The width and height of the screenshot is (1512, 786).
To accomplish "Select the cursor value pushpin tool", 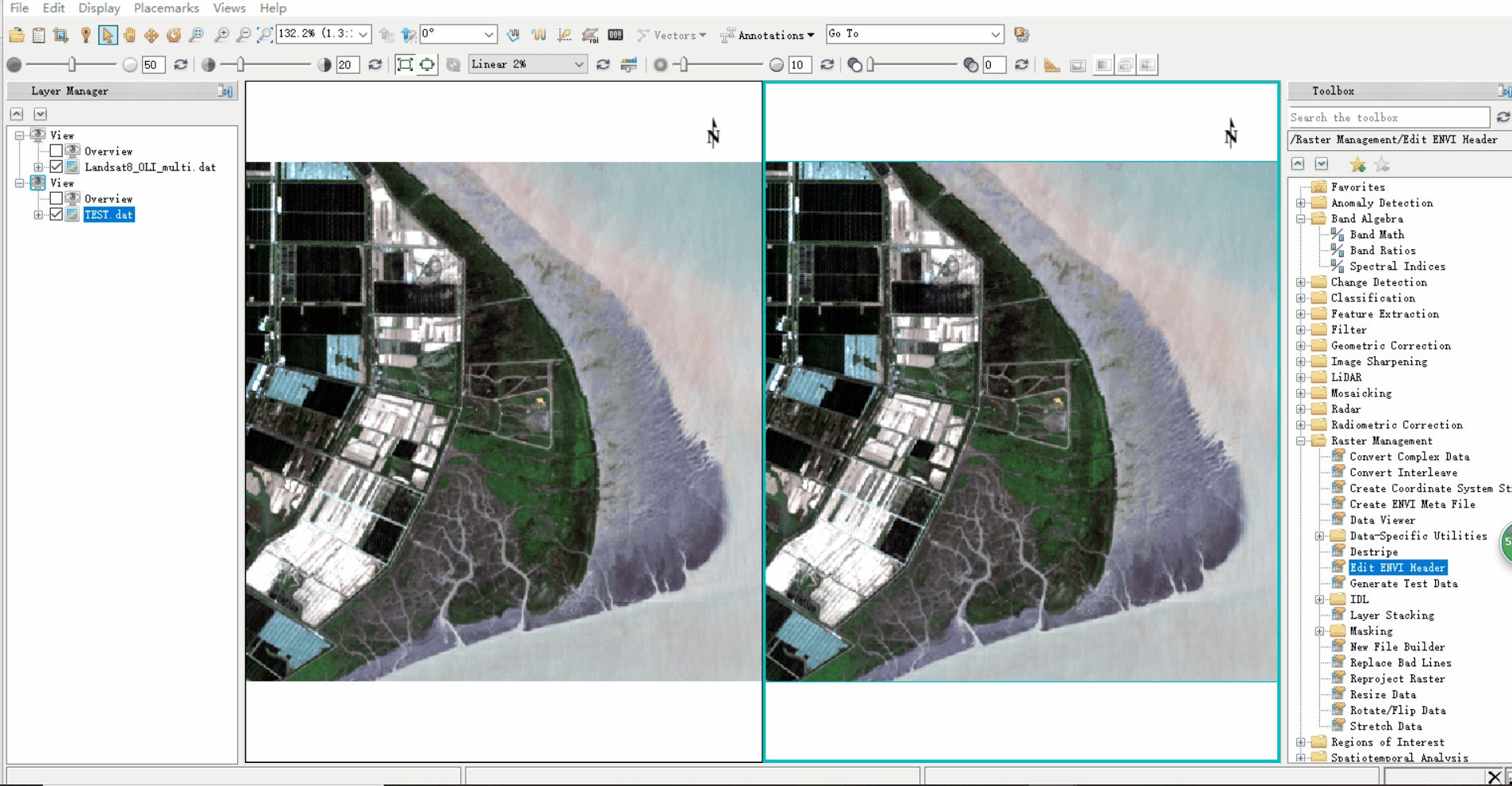I will pyautogui.click(x=86, y=35).
